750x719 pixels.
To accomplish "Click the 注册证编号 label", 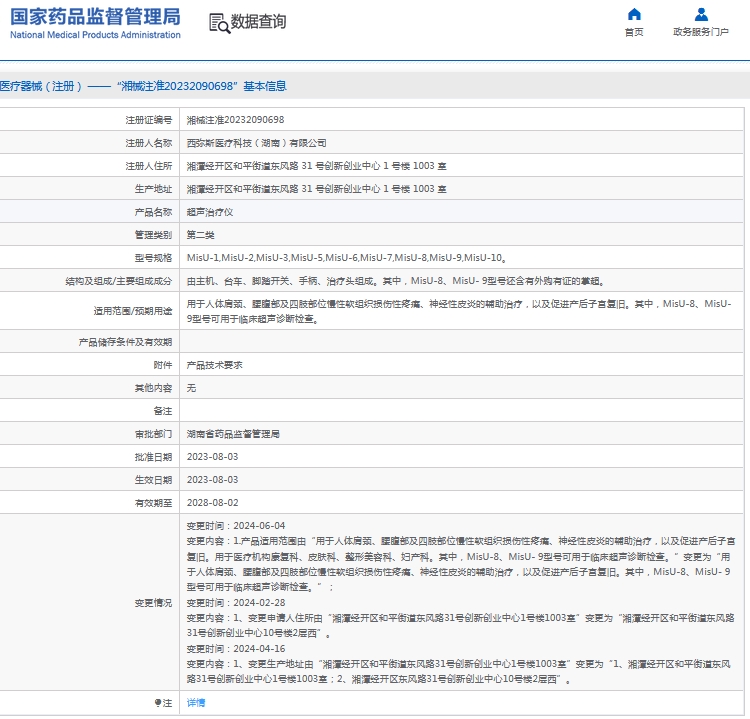I will pos(148,120).
